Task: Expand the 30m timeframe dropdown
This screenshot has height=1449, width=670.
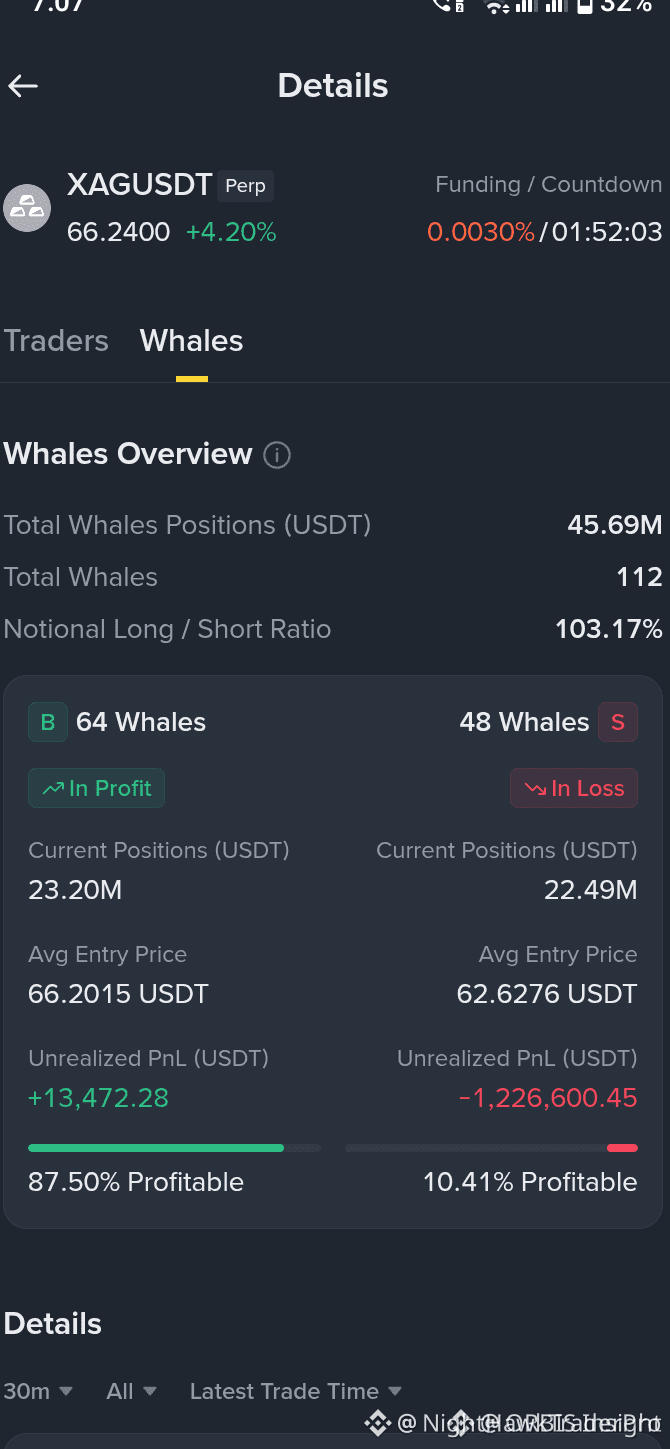Action: pos(38,1391)
